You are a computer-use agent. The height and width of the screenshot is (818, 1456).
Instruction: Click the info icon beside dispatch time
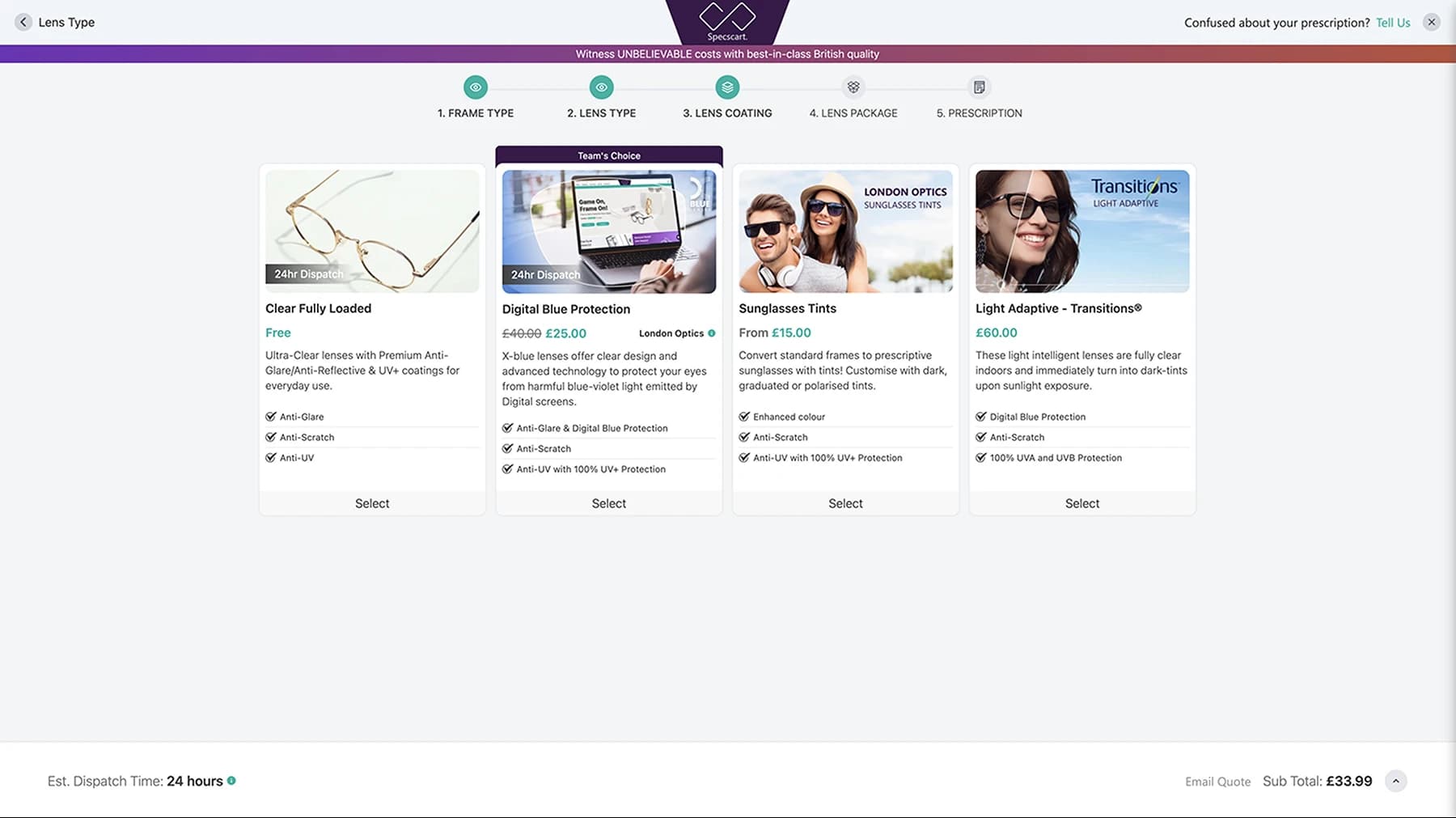[x=231, y=781]
